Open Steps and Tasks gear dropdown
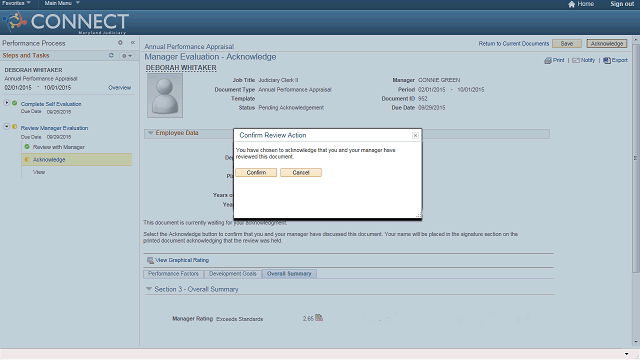 pos(127,56)
